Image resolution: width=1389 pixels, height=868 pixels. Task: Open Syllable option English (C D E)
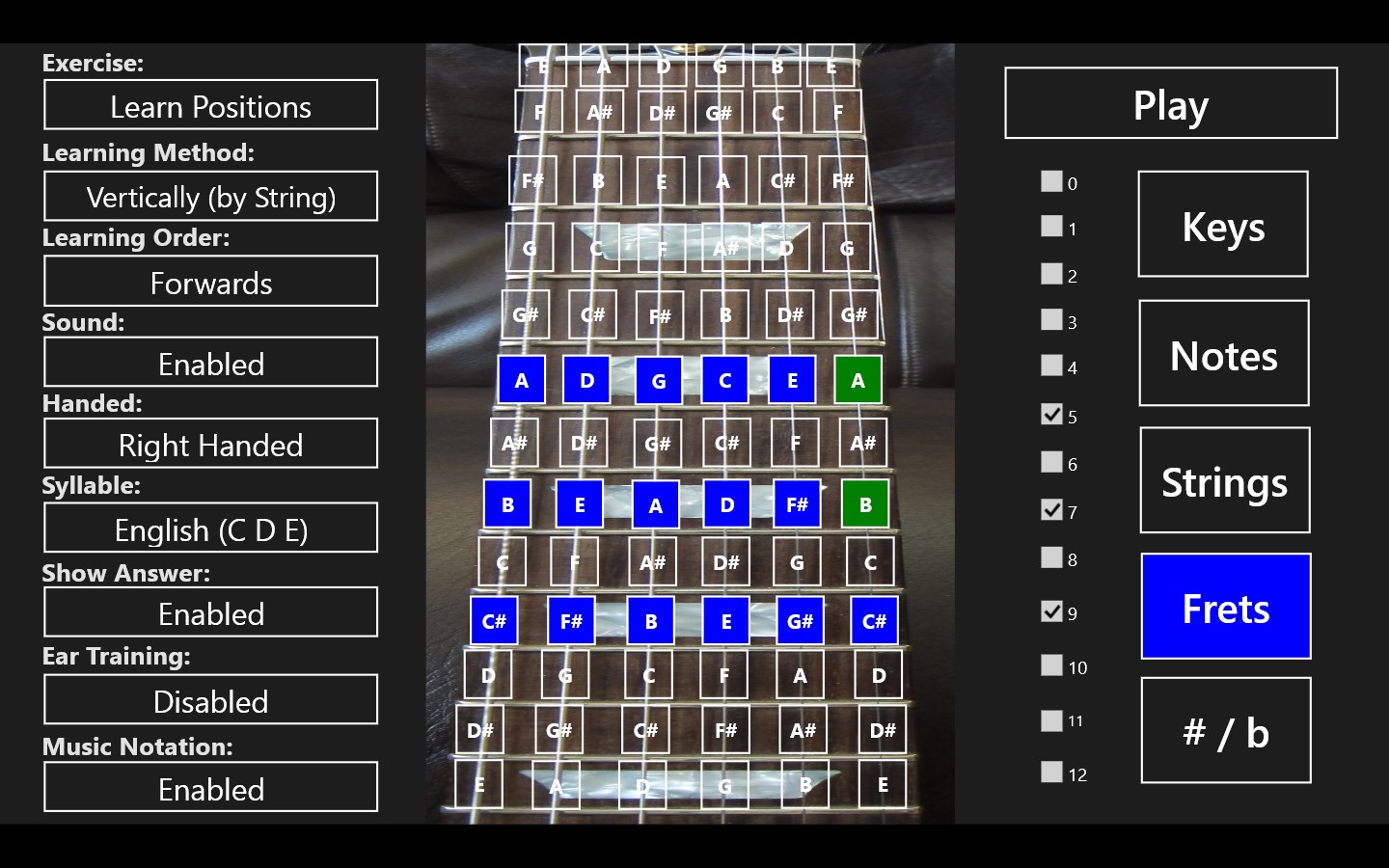pos(210,529)
